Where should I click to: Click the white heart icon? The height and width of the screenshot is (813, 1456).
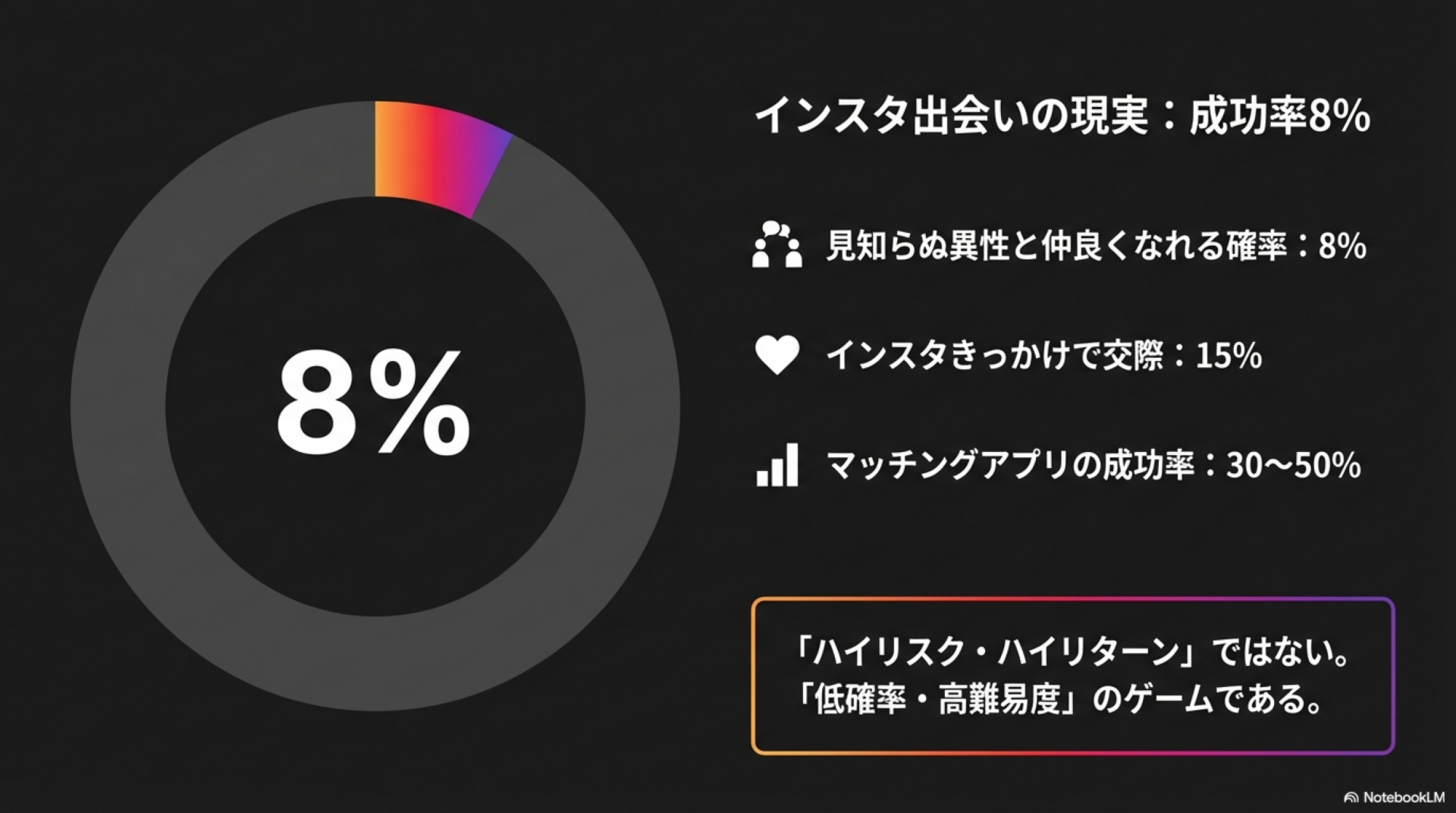777,354
